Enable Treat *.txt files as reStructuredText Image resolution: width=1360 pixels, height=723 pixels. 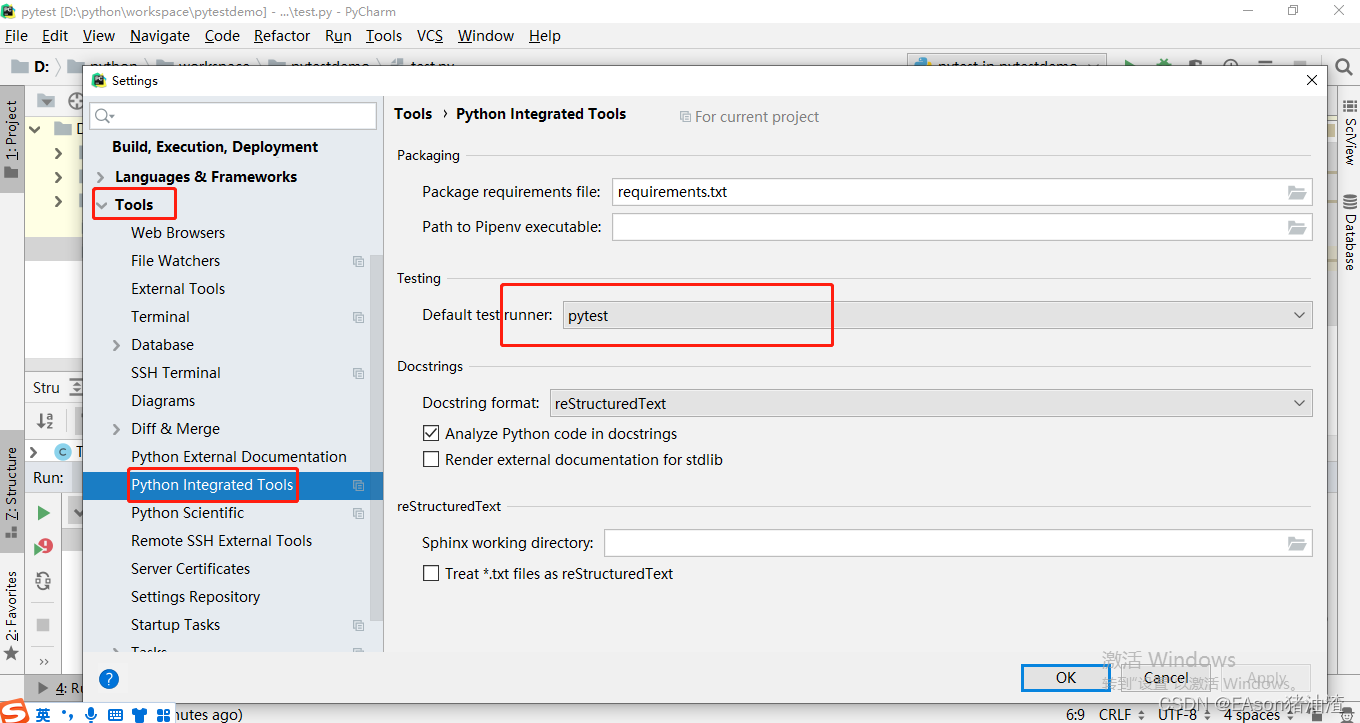pyautogui.click(x=431, y=574)
